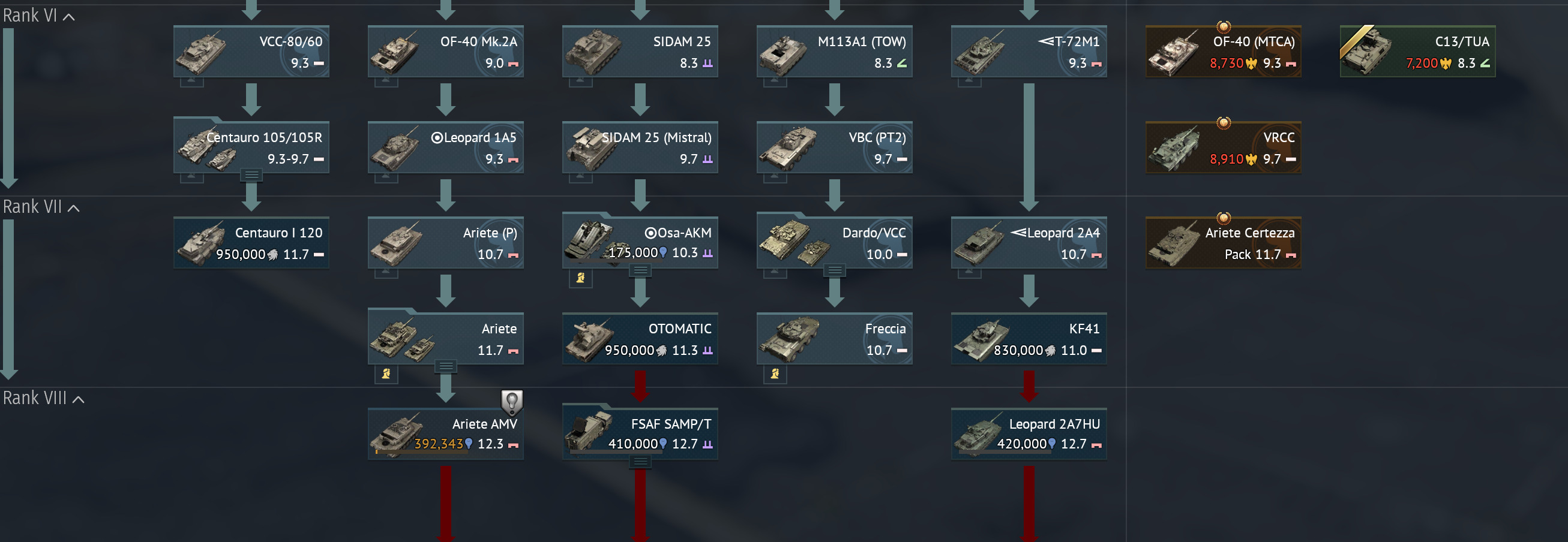The image size is (1568, 542).
Task: Click the lightbulb hint icon above Ariete AMV
Action: [x=512, y=402]
